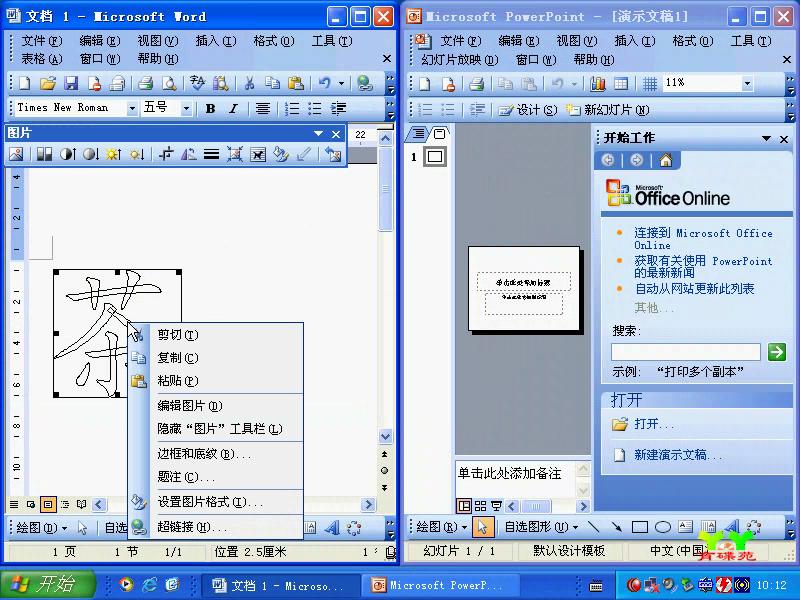Insert picture from file in Picture toolbar
This screenshot has width=800, height=600.
(16, 154)
